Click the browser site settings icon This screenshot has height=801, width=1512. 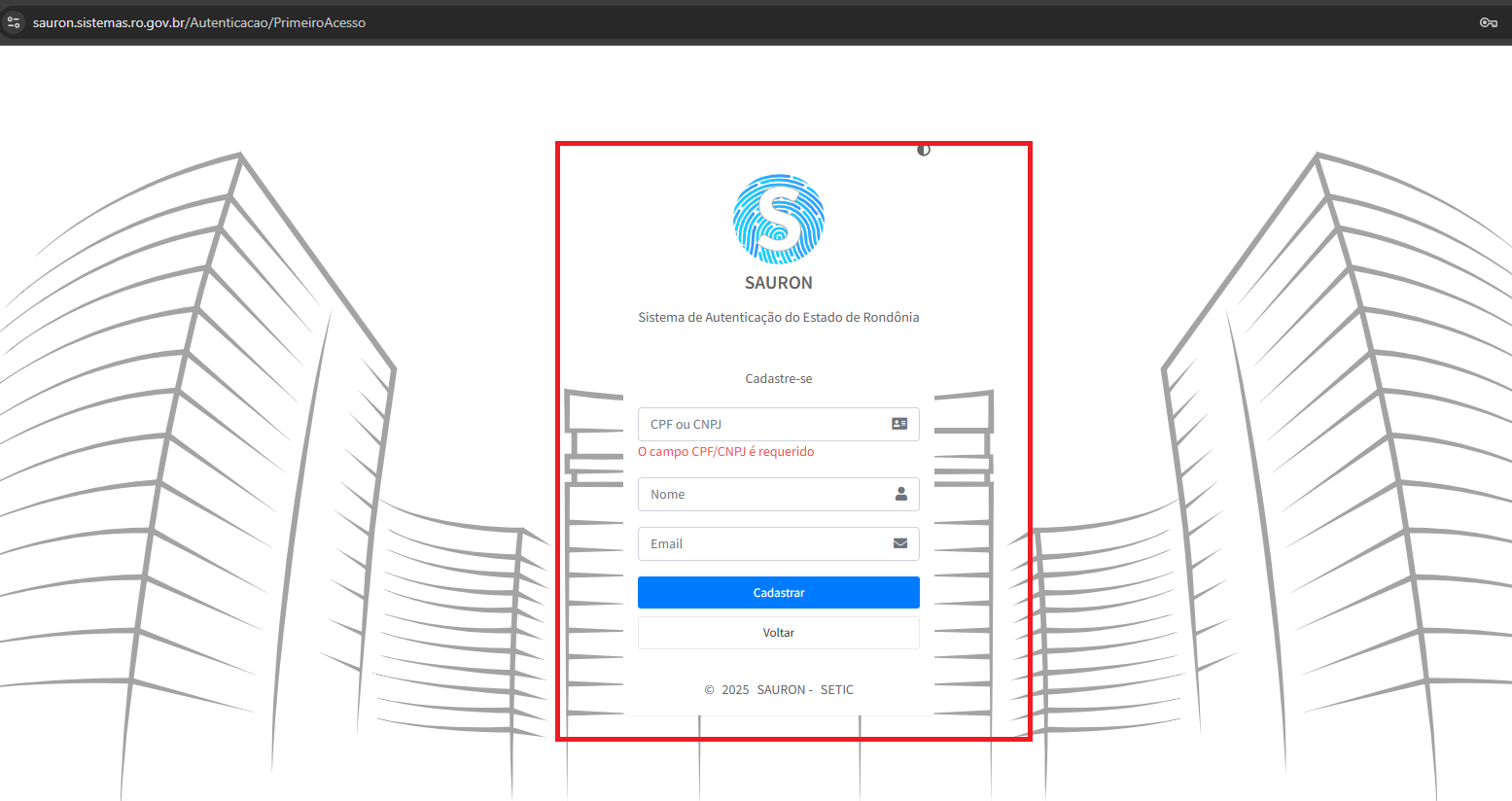pos(14,21)
